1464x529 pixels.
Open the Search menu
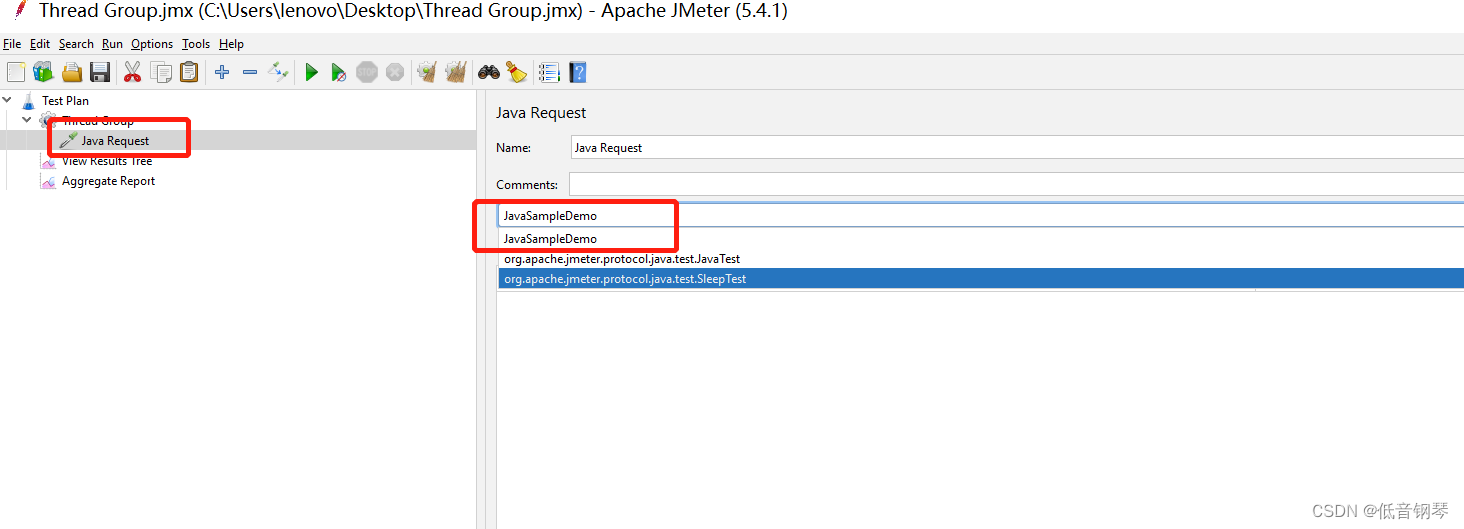pos(76,44)
